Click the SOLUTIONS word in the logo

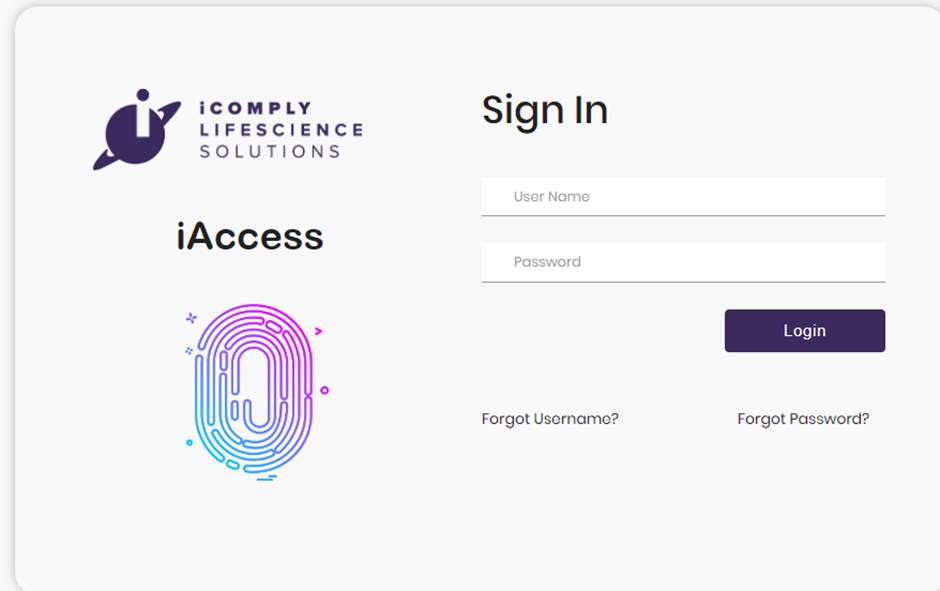tap(270, 152)
